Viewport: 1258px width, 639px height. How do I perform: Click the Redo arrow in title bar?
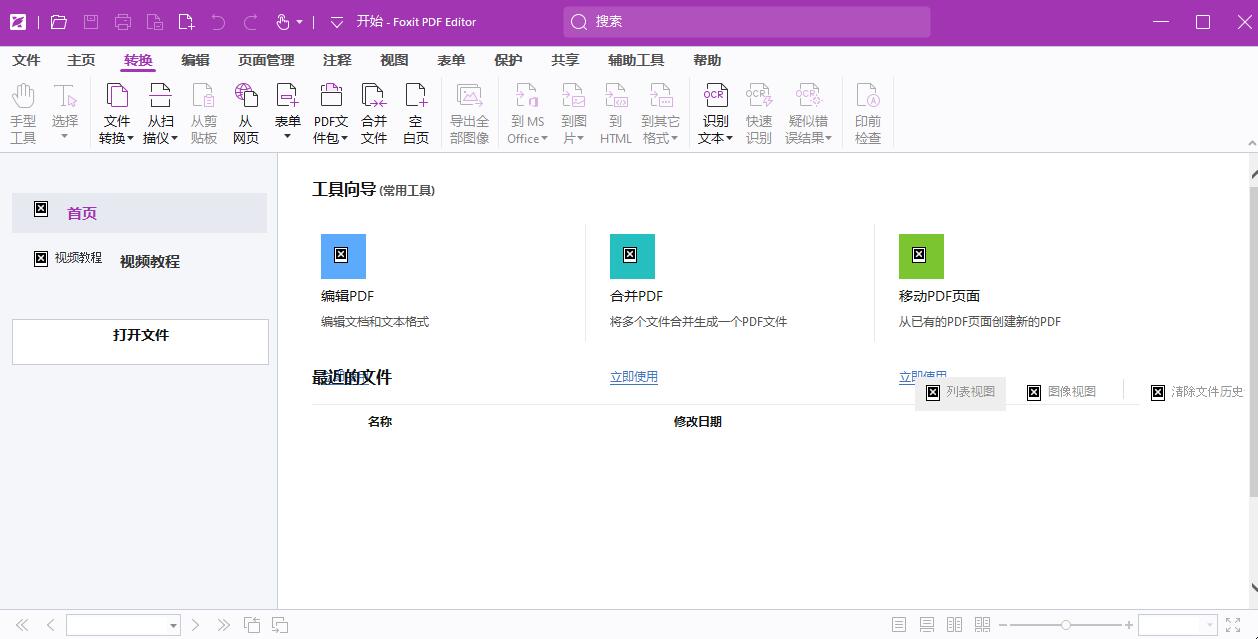click(x=250, y=22)
